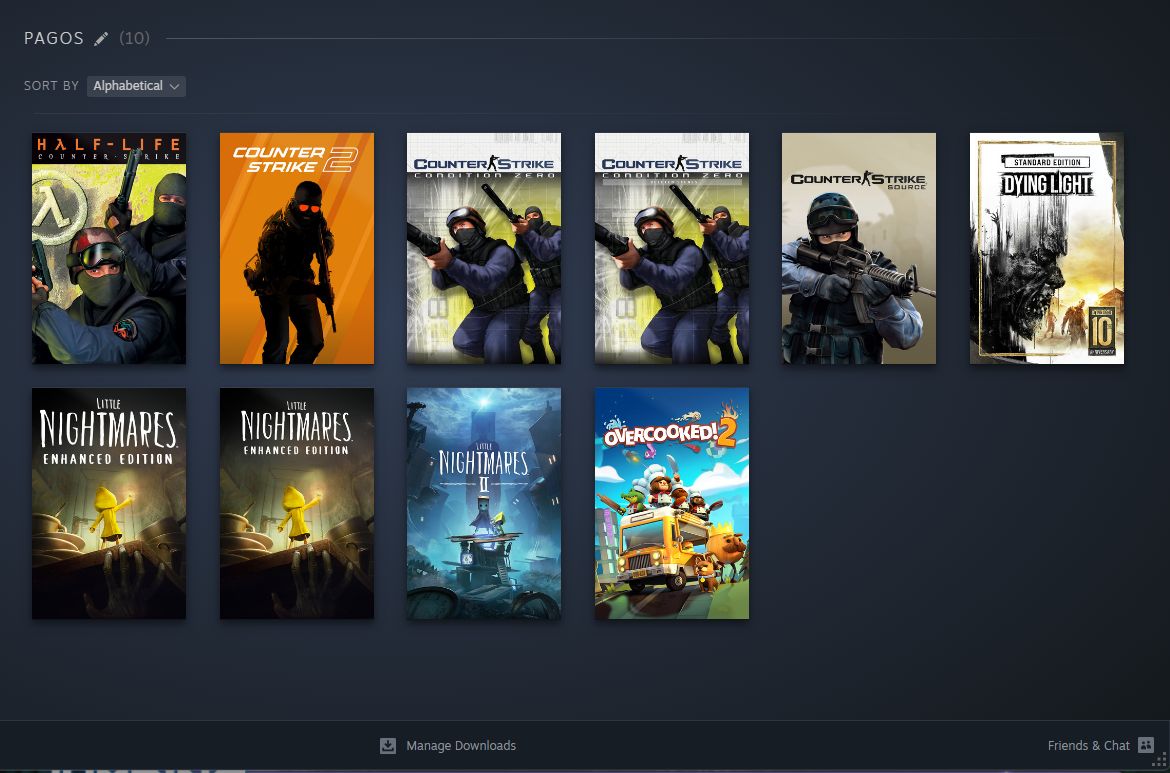Open the Manage Downloads icon
The height and width of the screenshot is (773, 1170).
tap(388, 745)
